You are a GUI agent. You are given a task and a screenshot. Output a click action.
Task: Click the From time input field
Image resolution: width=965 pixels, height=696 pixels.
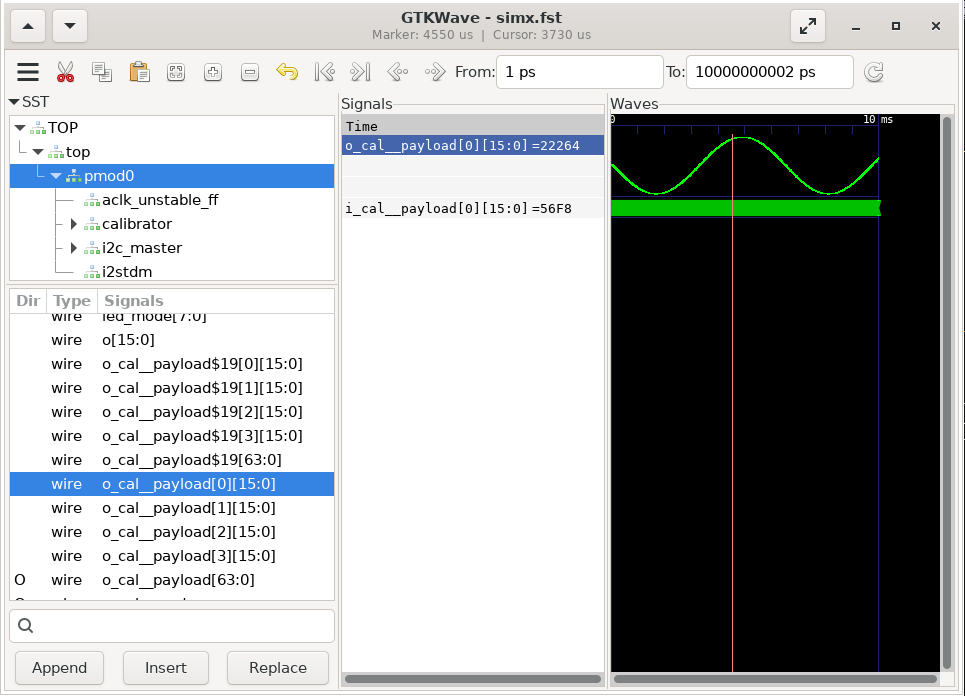pyautogui.click(x=580, y=72)
